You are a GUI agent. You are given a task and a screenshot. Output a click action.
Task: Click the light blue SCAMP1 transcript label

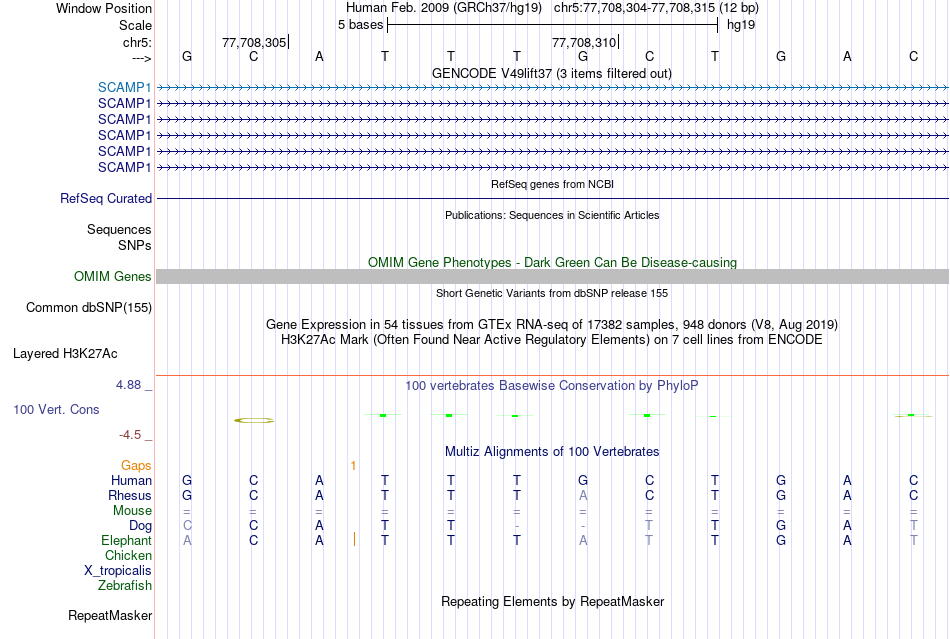click(124, 87)
